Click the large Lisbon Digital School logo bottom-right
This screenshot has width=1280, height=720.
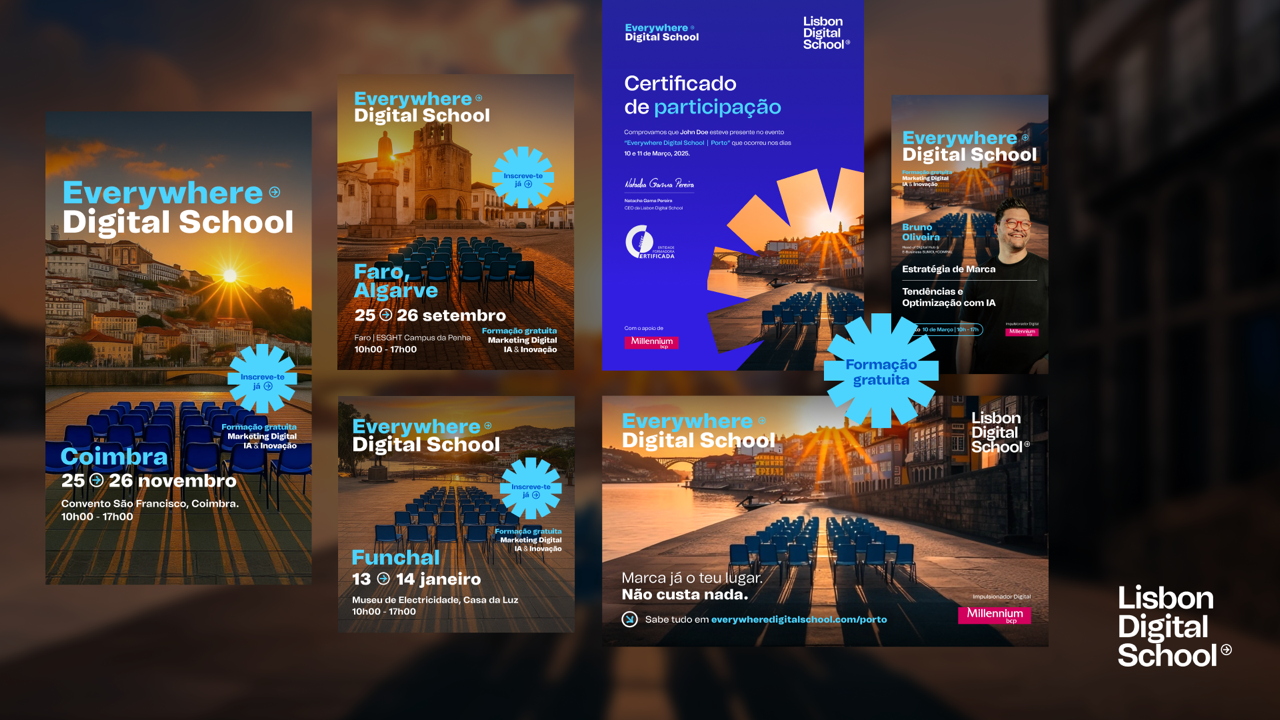pos(1172,627)
